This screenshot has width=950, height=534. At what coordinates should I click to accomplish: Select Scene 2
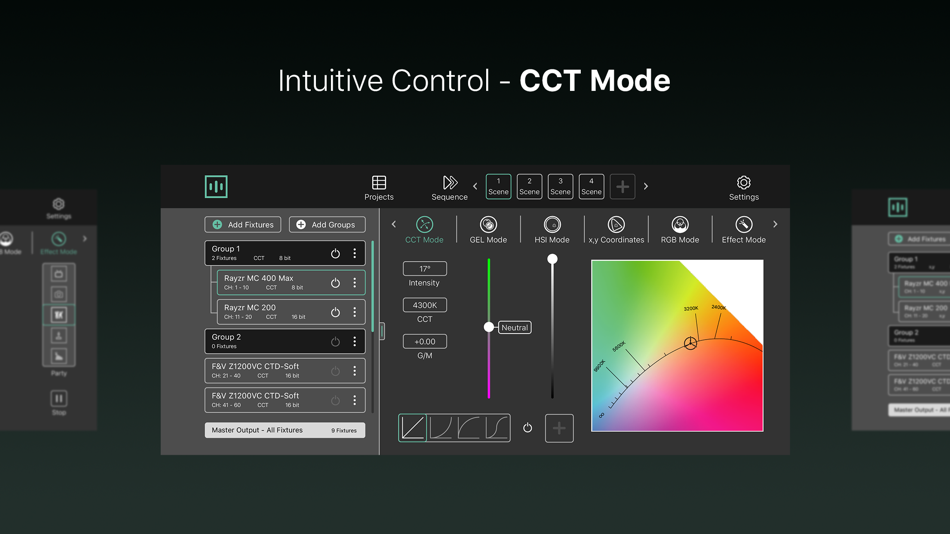[529, 187]
